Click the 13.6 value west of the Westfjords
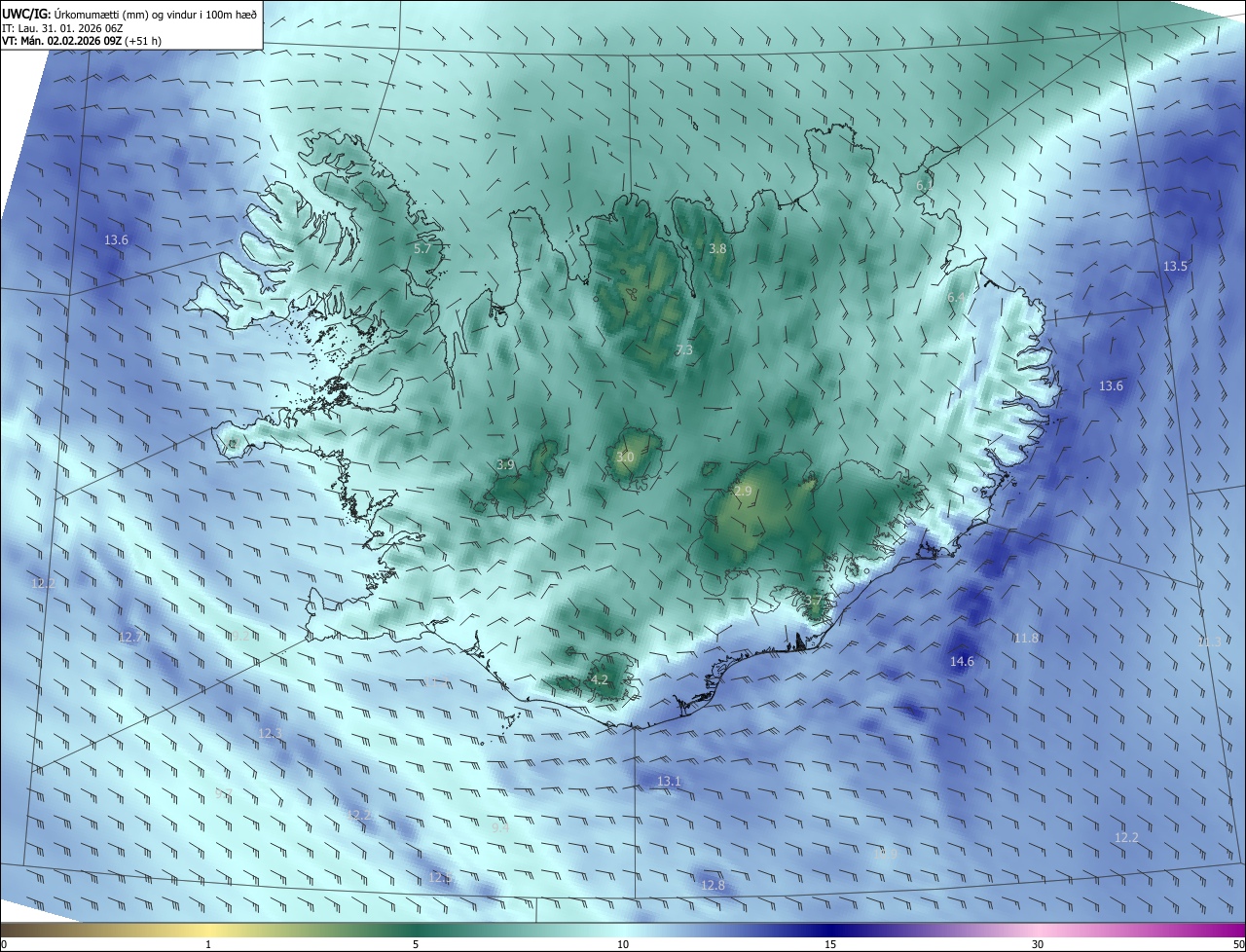Image resolution: width=1246 pixels, height=952 pixels. pos(116,239)
